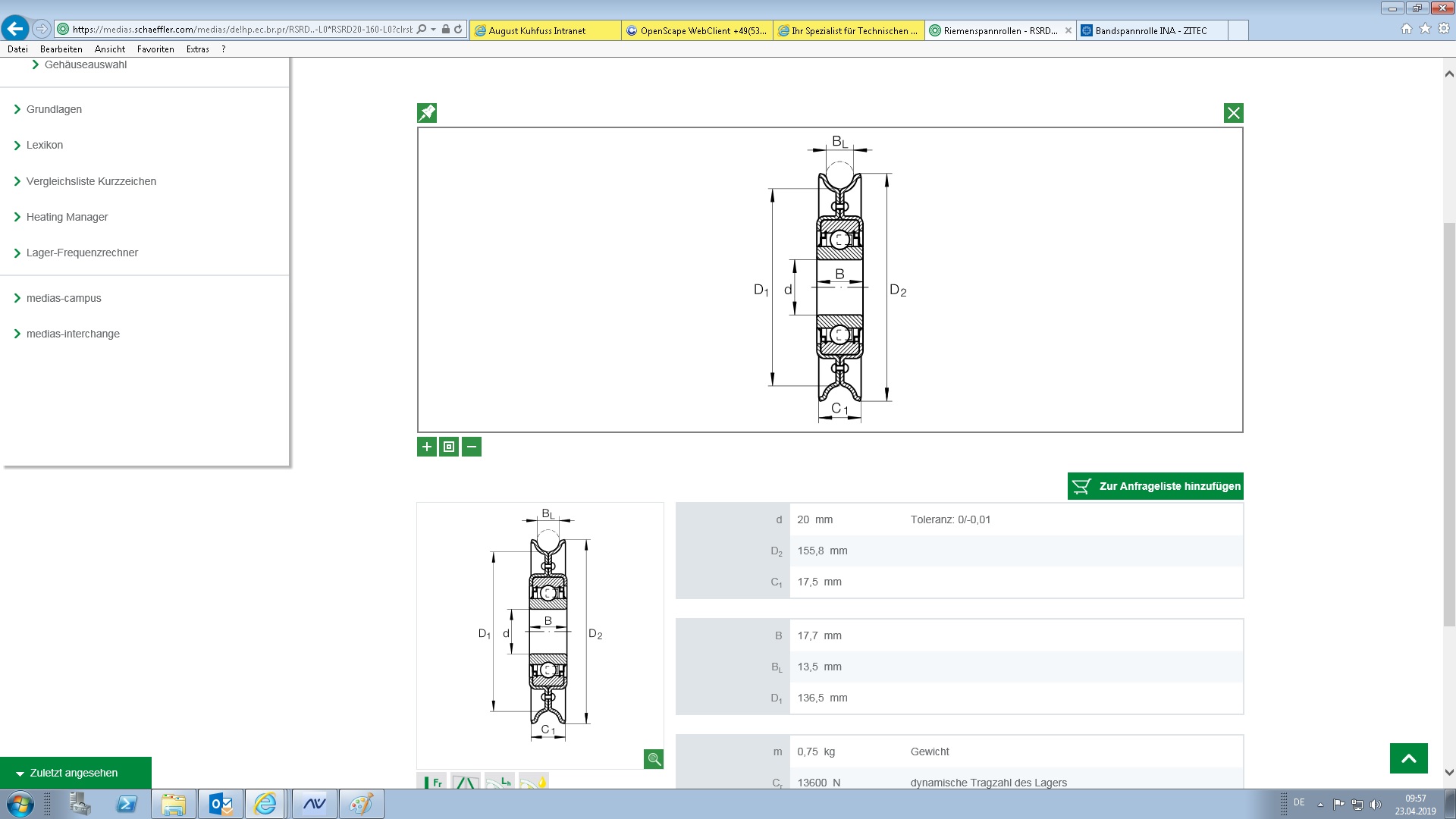1456x819 pixels.
Task: Click the small bearing drawing thumbnail
Action: point(540,629)
